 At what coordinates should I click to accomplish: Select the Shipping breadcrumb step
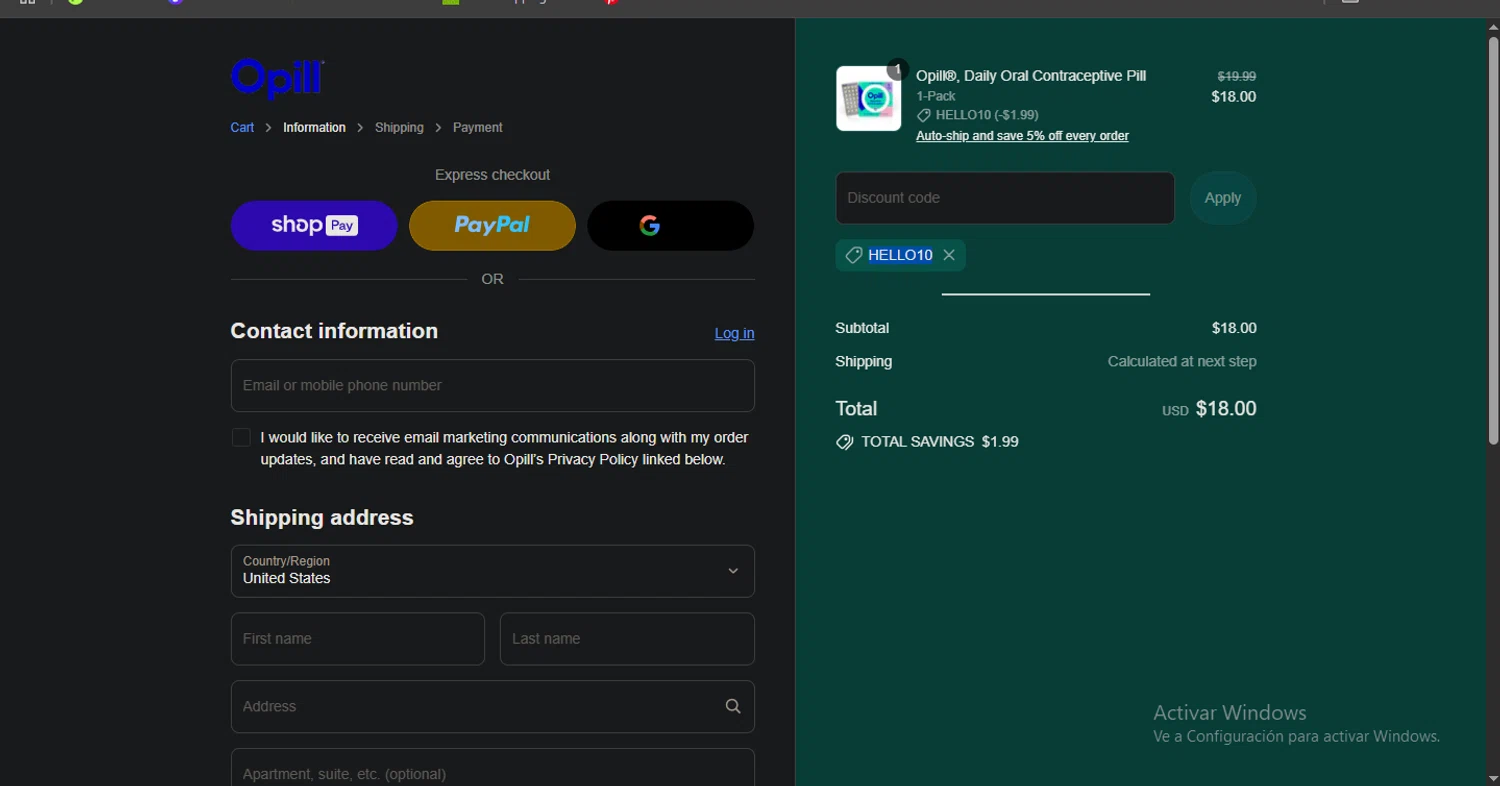[x=399, y=127]
